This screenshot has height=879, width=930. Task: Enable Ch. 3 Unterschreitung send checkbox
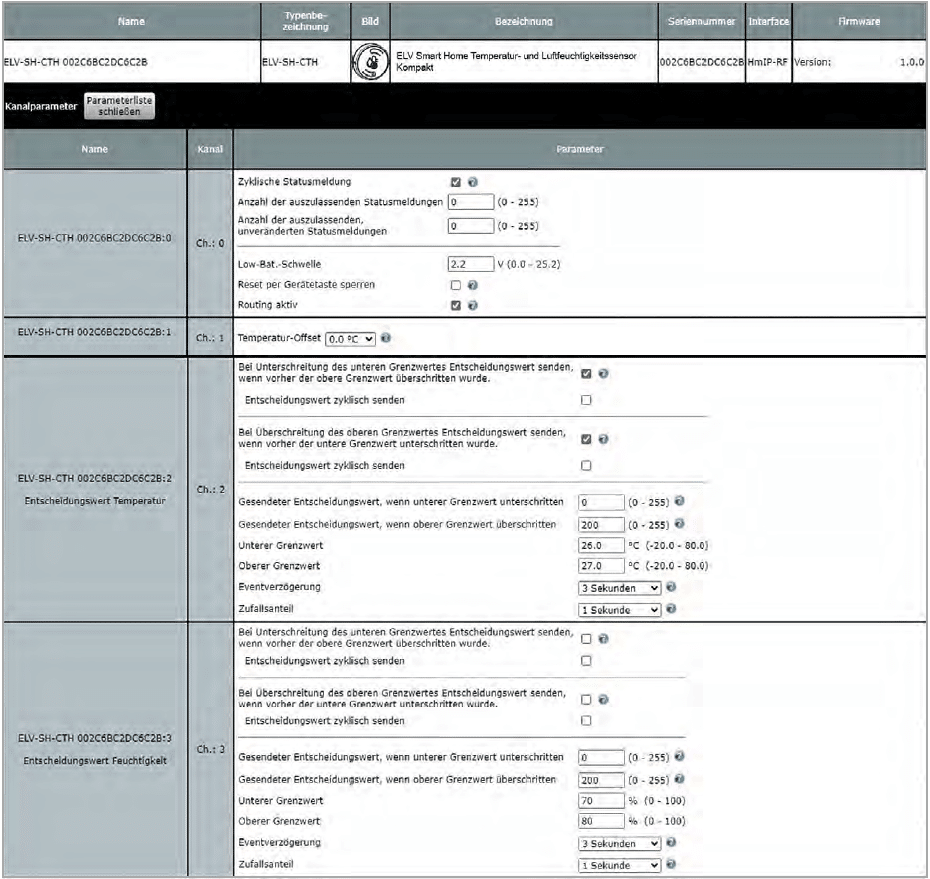click(586, 639)
